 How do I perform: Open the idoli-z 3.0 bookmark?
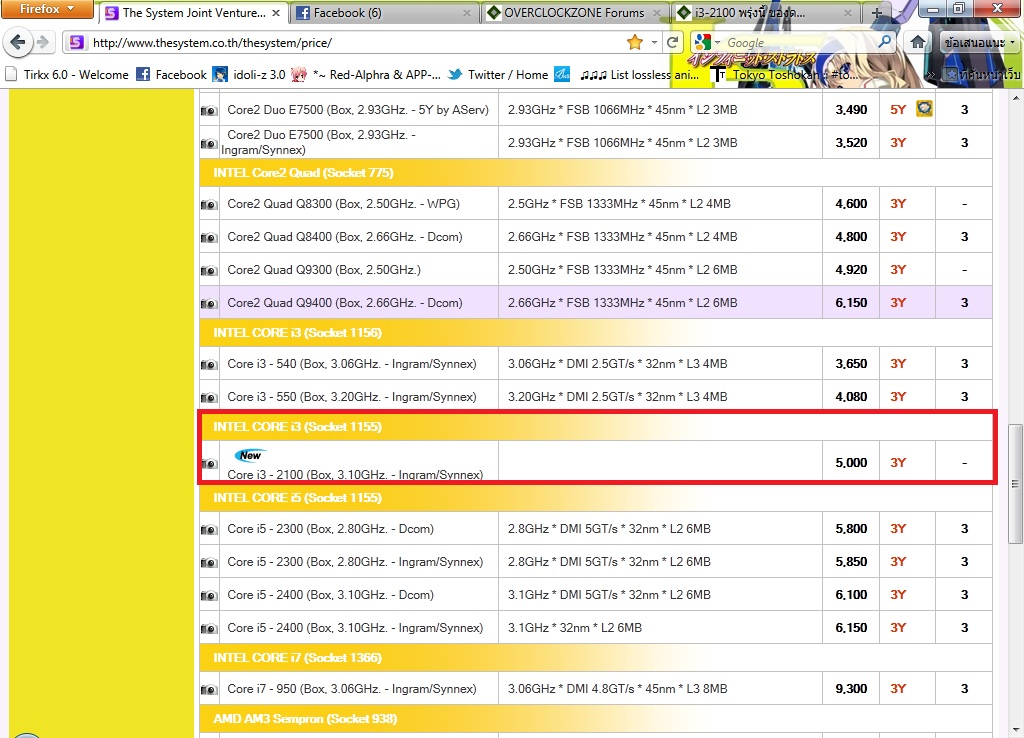click(x=250, y=74)
